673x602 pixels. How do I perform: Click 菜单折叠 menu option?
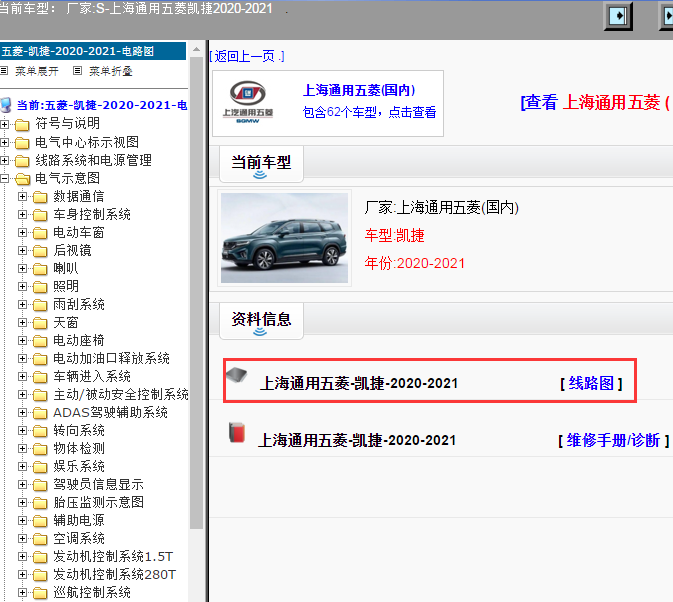pyautogui.click(x=111, y=71)
